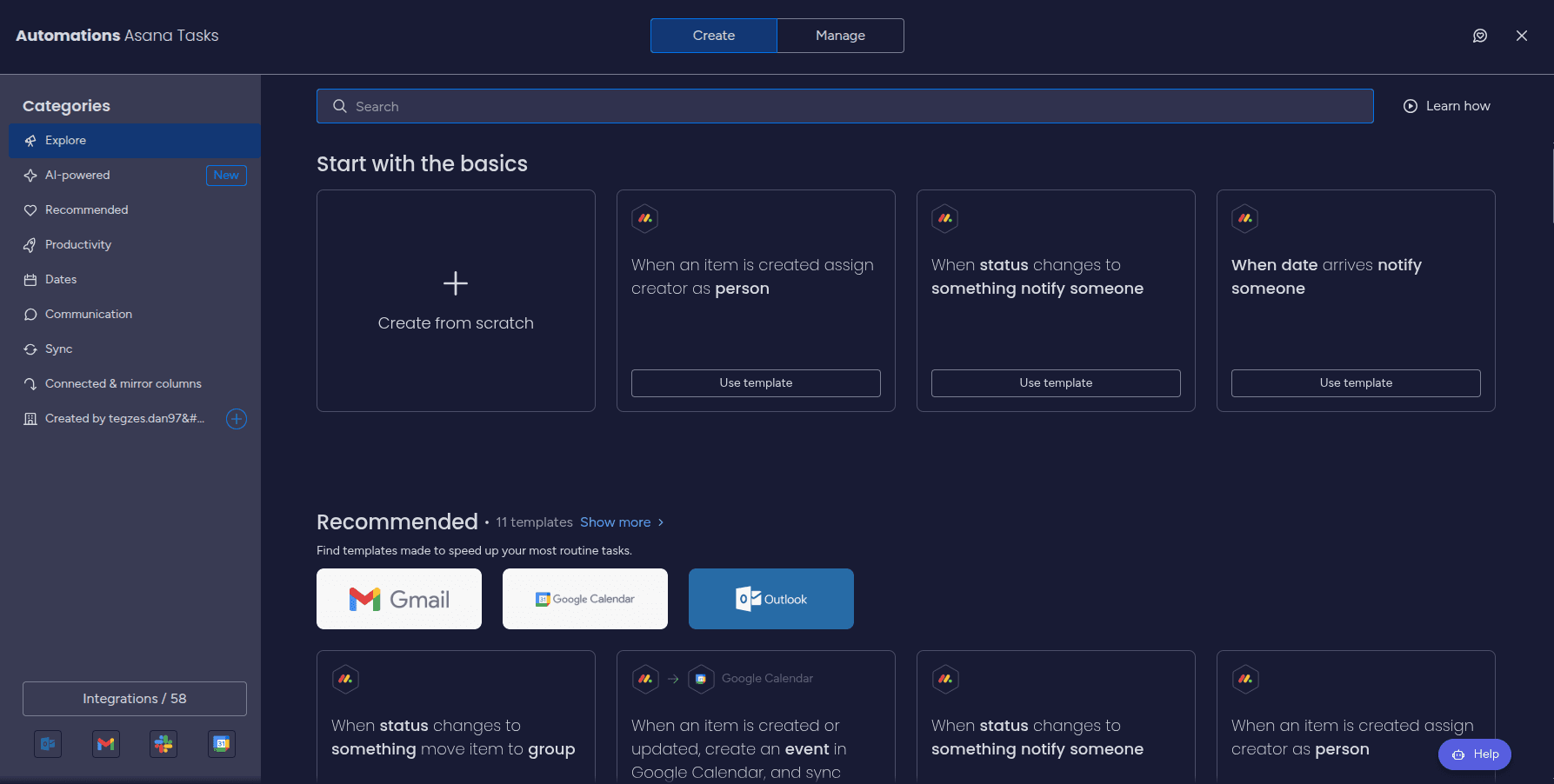
Task: Select the Explore category icon
Action: click(30, 140)
